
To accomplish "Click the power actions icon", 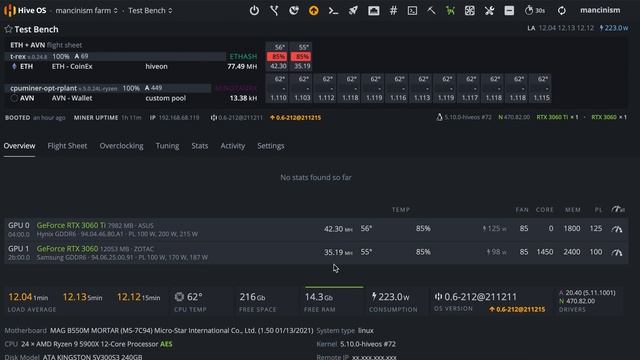I will pos(254,10).
